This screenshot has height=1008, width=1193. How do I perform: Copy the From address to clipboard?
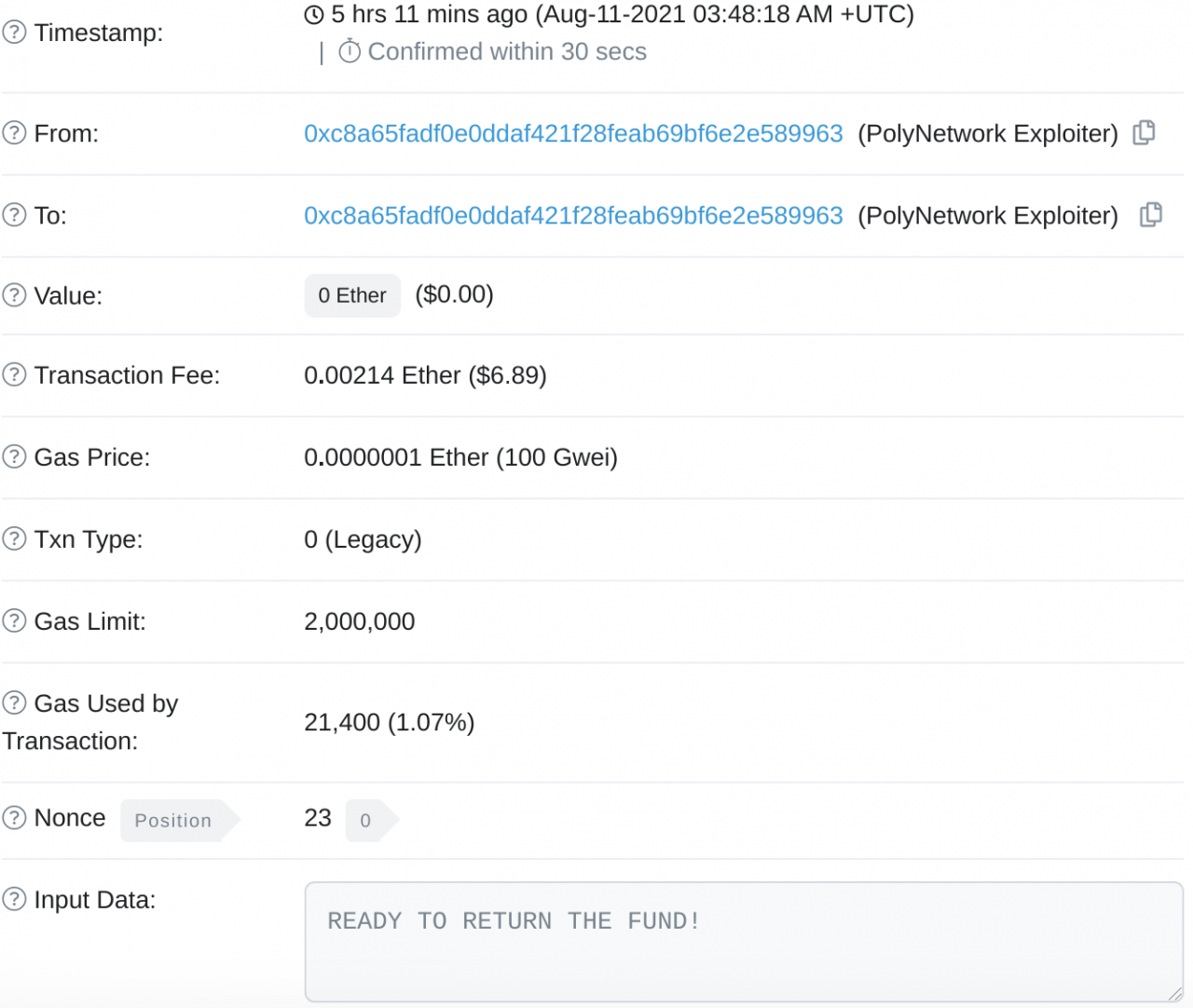[1144, 133]
